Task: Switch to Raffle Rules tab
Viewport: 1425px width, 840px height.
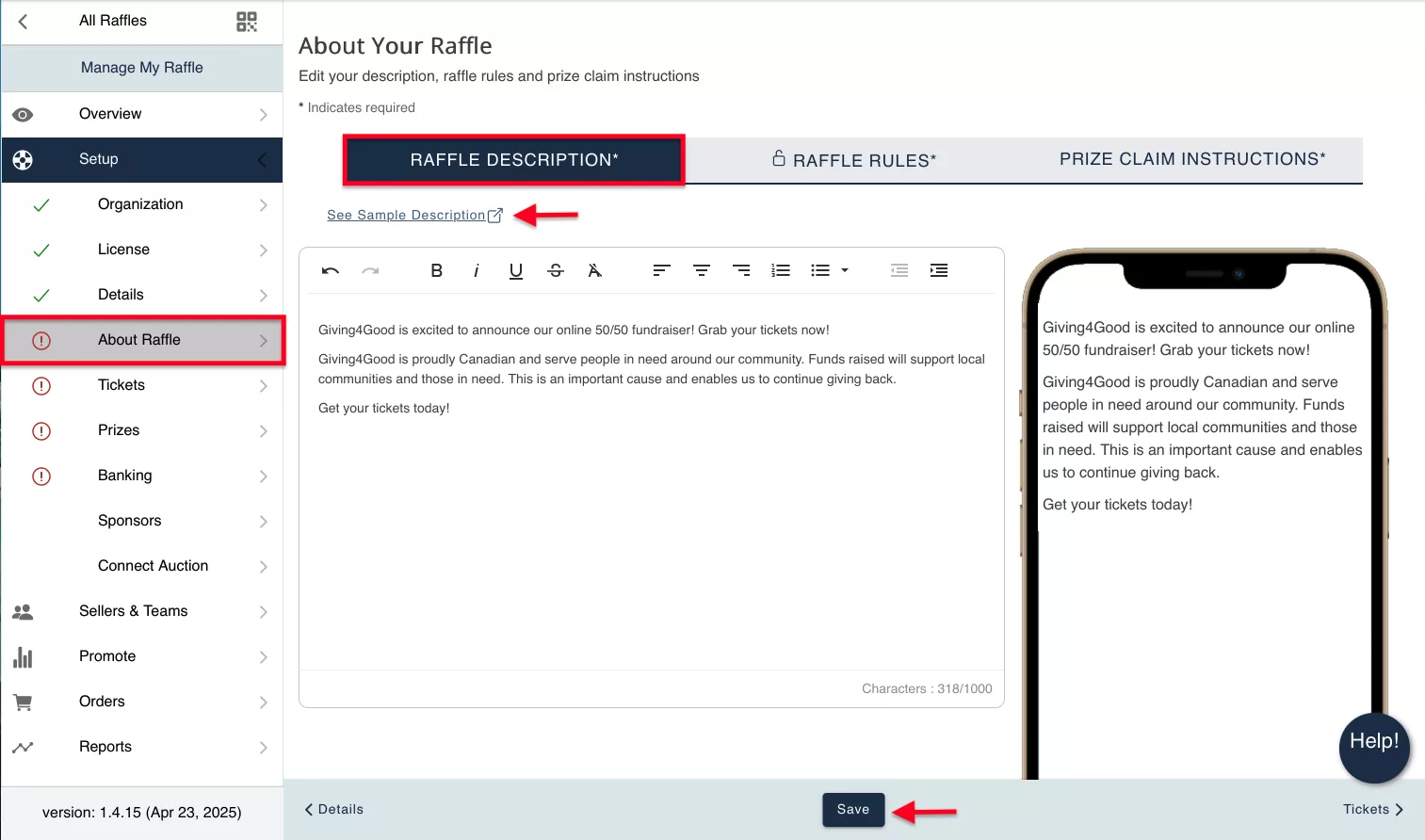Action: point(854,160)
